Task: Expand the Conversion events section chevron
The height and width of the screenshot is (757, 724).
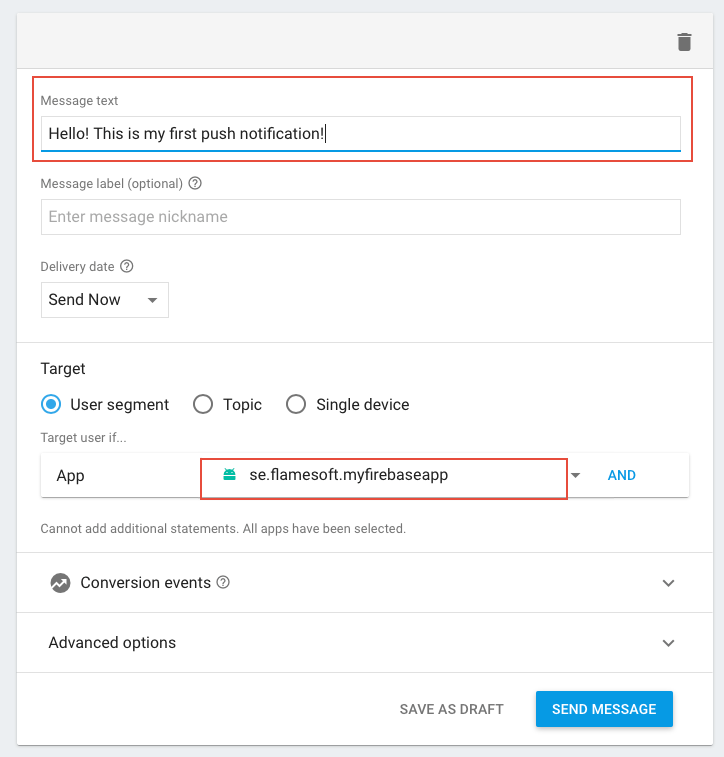Action: [x=669, y=583]
